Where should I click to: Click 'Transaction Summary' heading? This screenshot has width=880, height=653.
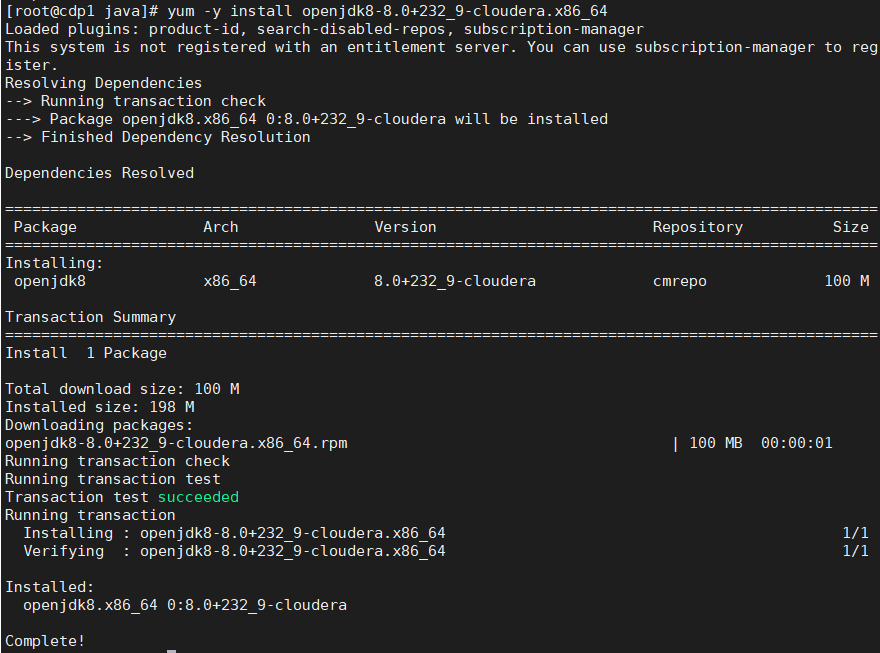[x=90, y=316]
